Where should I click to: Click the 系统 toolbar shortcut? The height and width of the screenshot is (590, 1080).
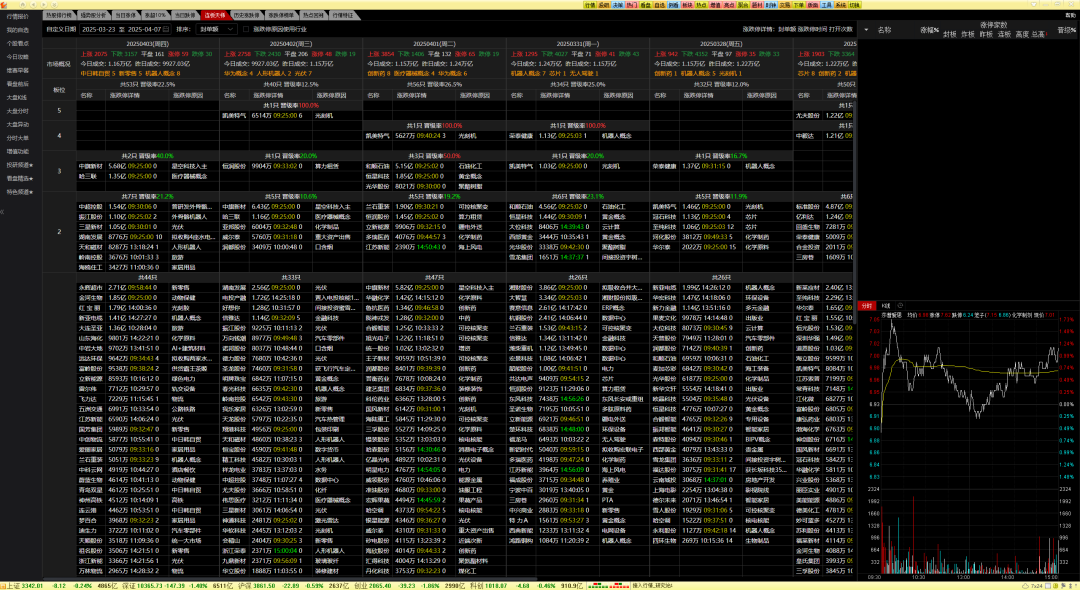(841, 4)
